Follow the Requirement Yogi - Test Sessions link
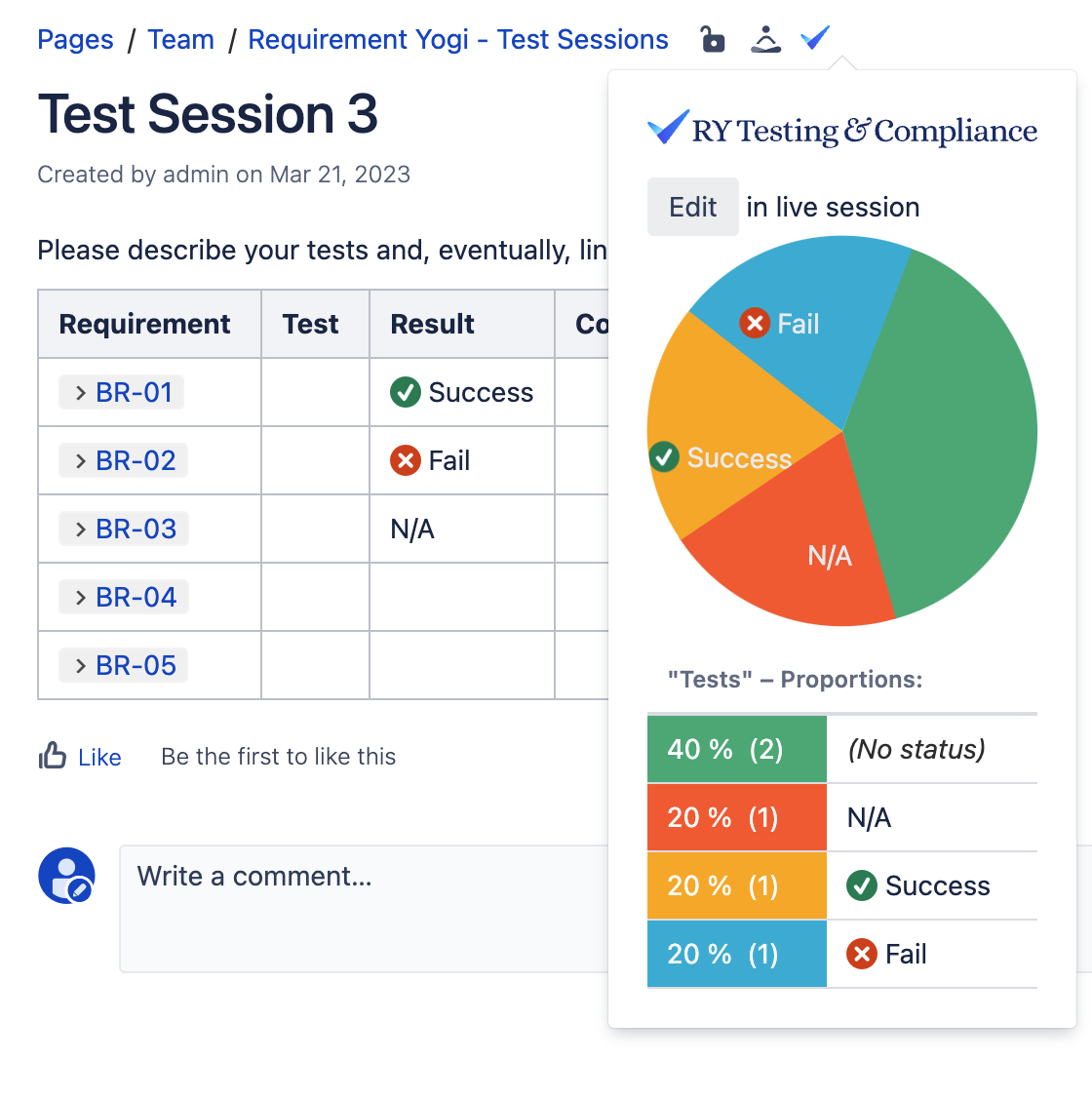 pos(458,39)
